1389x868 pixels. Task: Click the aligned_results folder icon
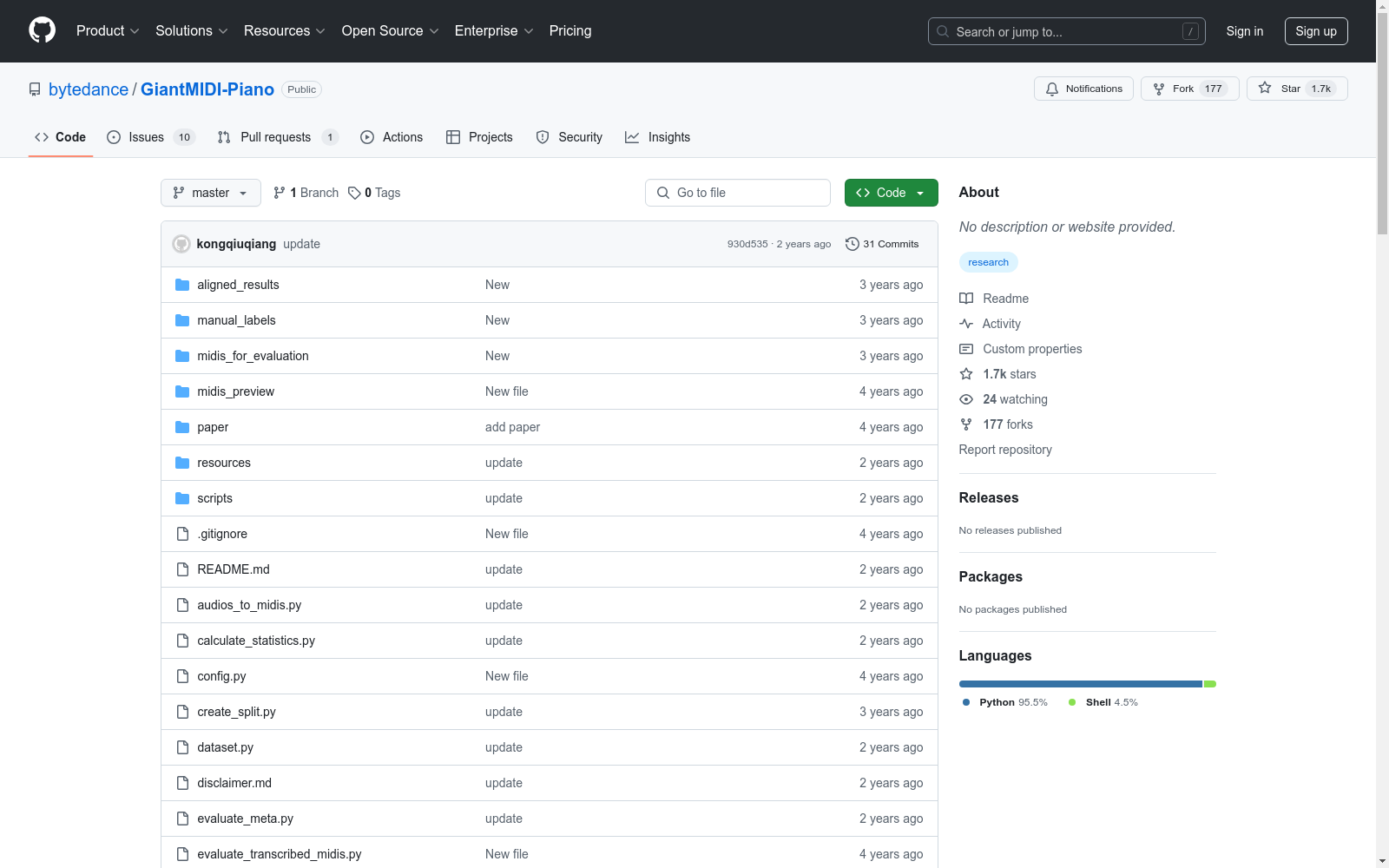pos(182,285)
